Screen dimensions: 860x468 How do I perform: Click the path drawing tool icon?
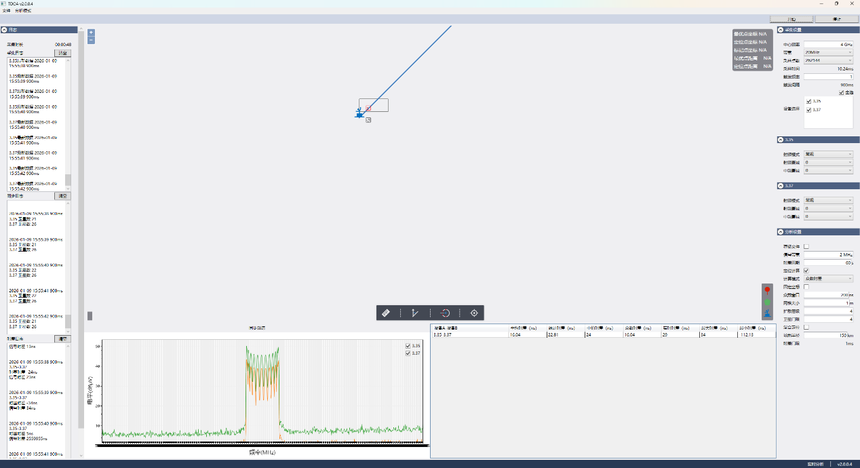pos(415,313)
